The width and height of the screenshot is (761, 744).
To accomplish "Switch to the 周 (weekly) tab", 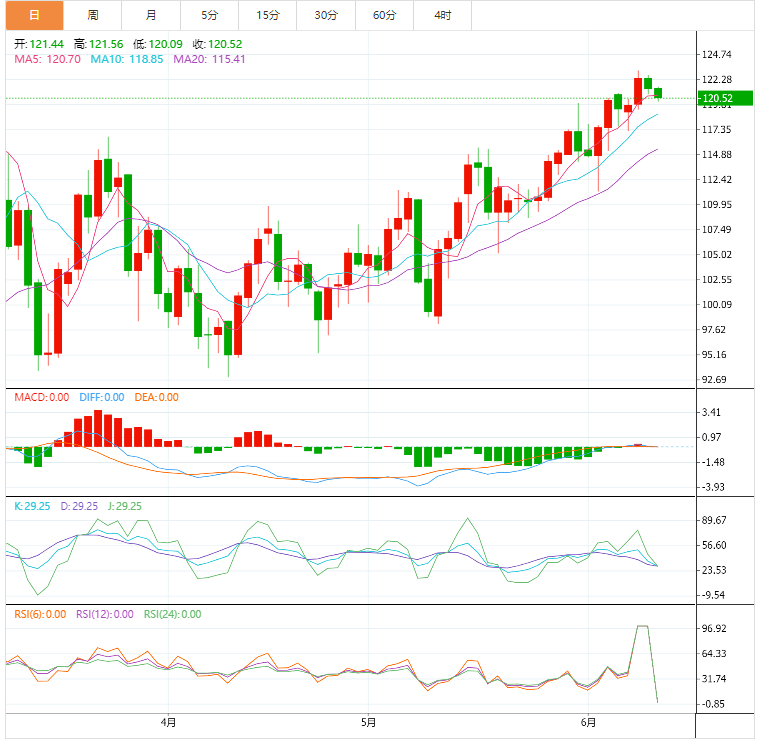I will [x=92, y=15].
